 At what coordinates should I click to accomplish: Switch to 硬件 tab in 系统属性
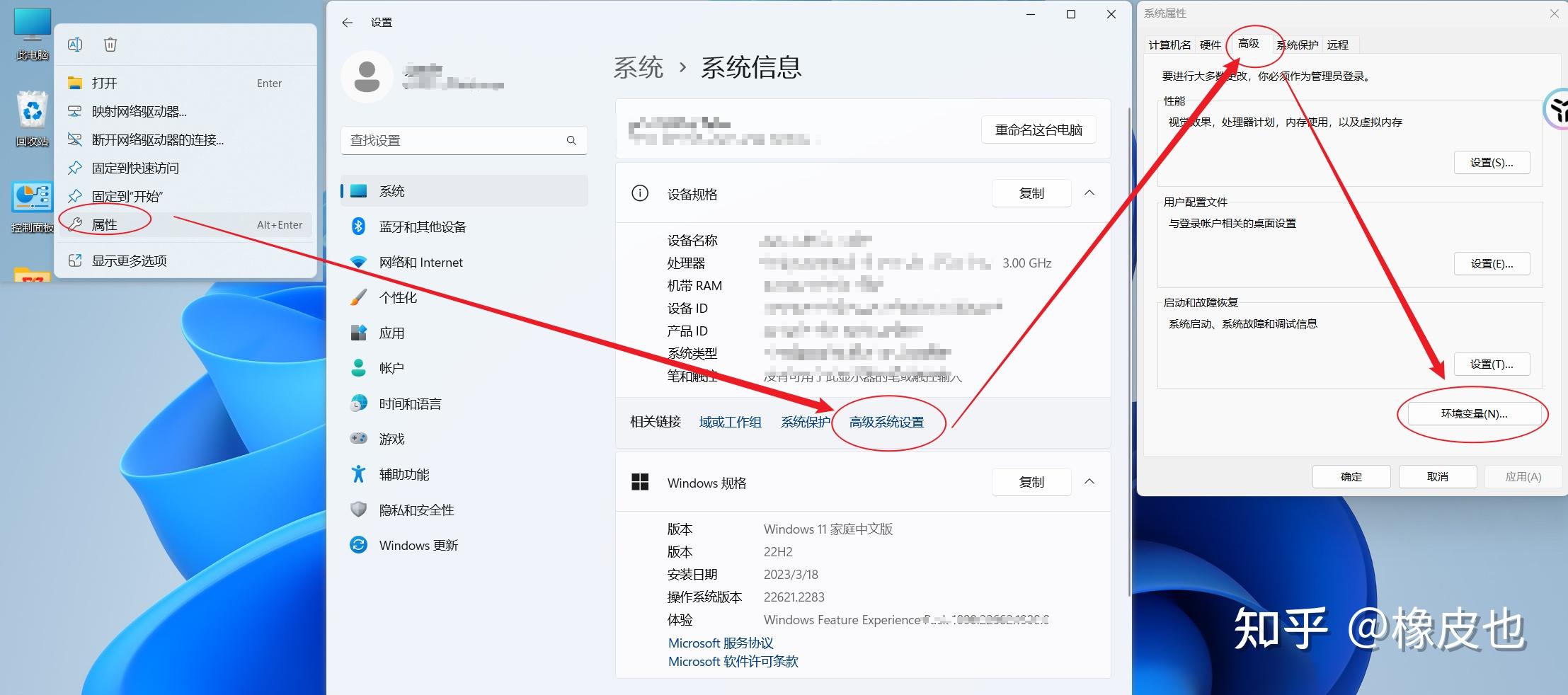click(1211, 45)
